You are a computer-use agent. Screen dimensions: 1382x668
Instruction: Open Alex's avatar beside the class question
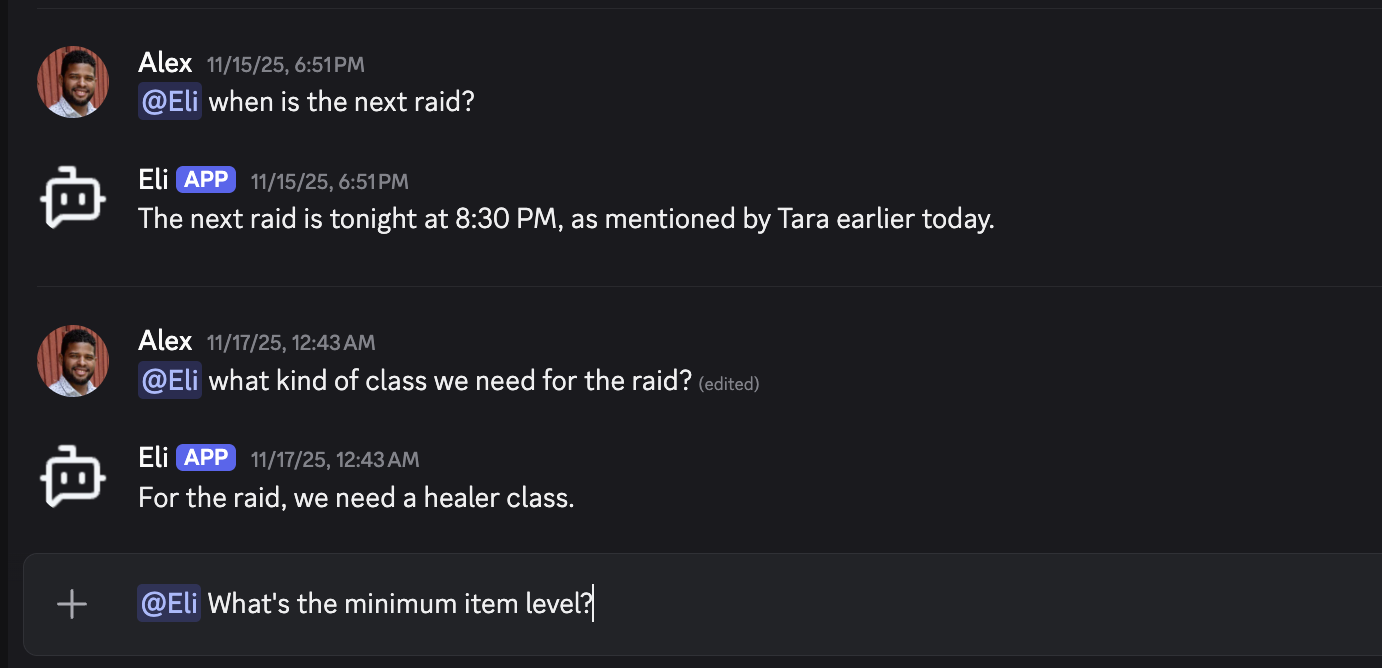[x=73, y=360]
